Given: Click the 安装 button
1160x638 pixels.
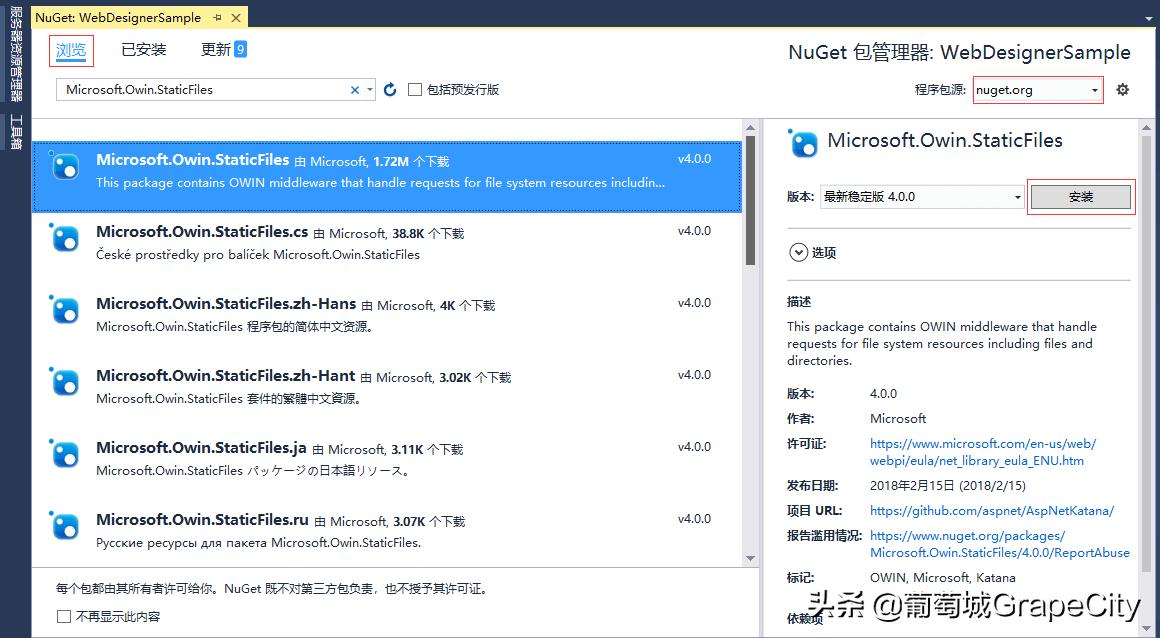Looking at the screenshot, I should (1081, 197).
